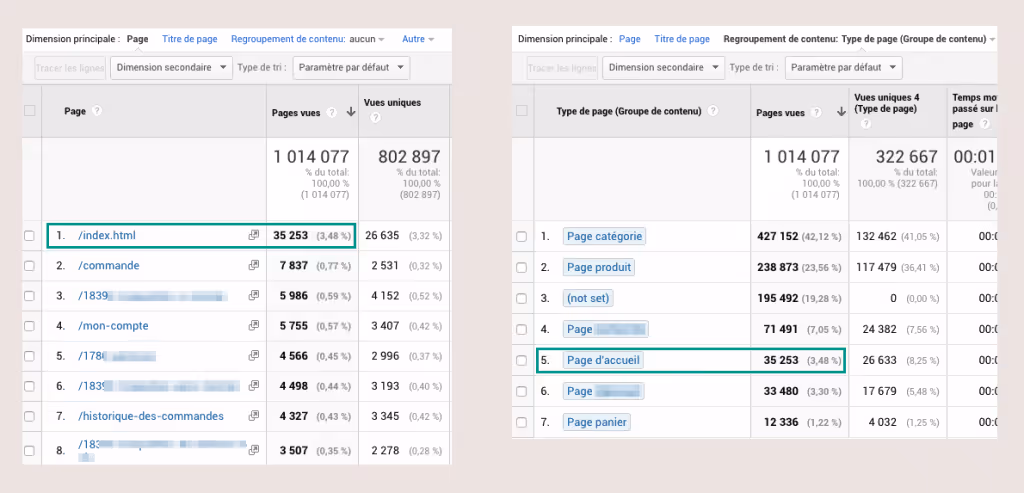Image resolution: width=1024 pixels, height=493 pixels.
Task: Tick the select-all checkbox in left table header
Action: [x=30, y=111]
